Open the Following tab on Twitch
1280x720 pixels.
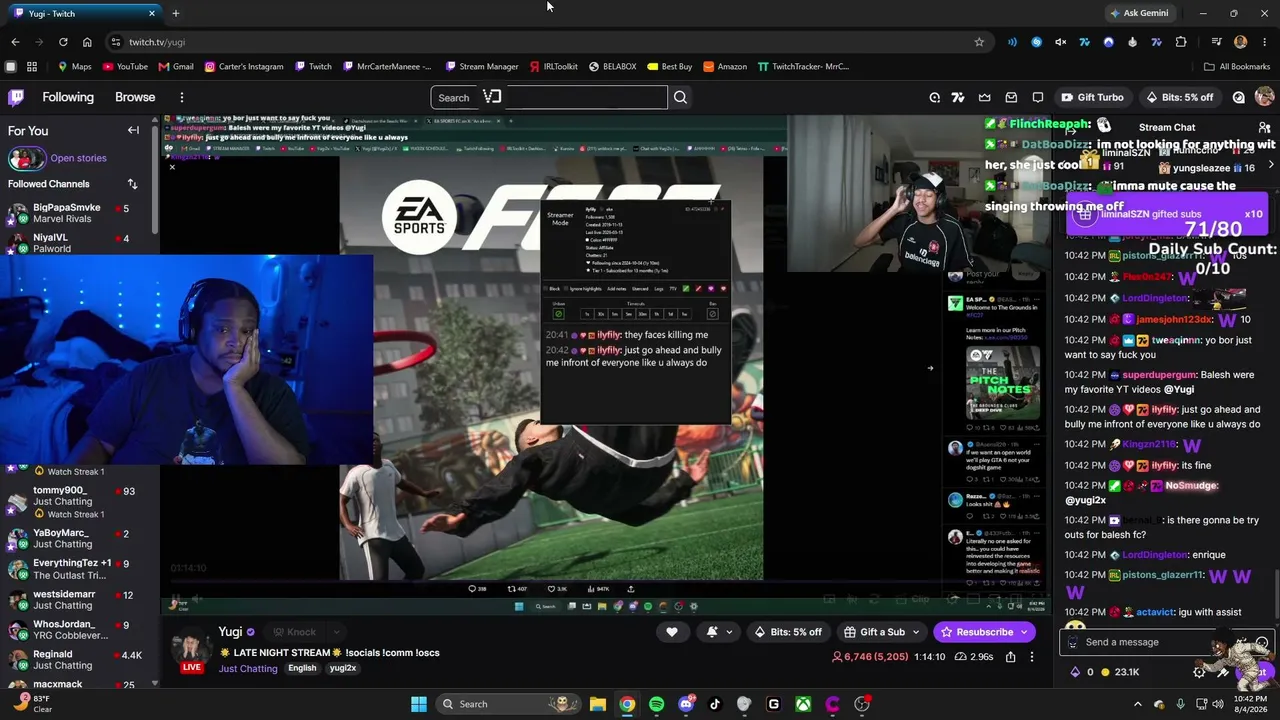click(68, 97)
